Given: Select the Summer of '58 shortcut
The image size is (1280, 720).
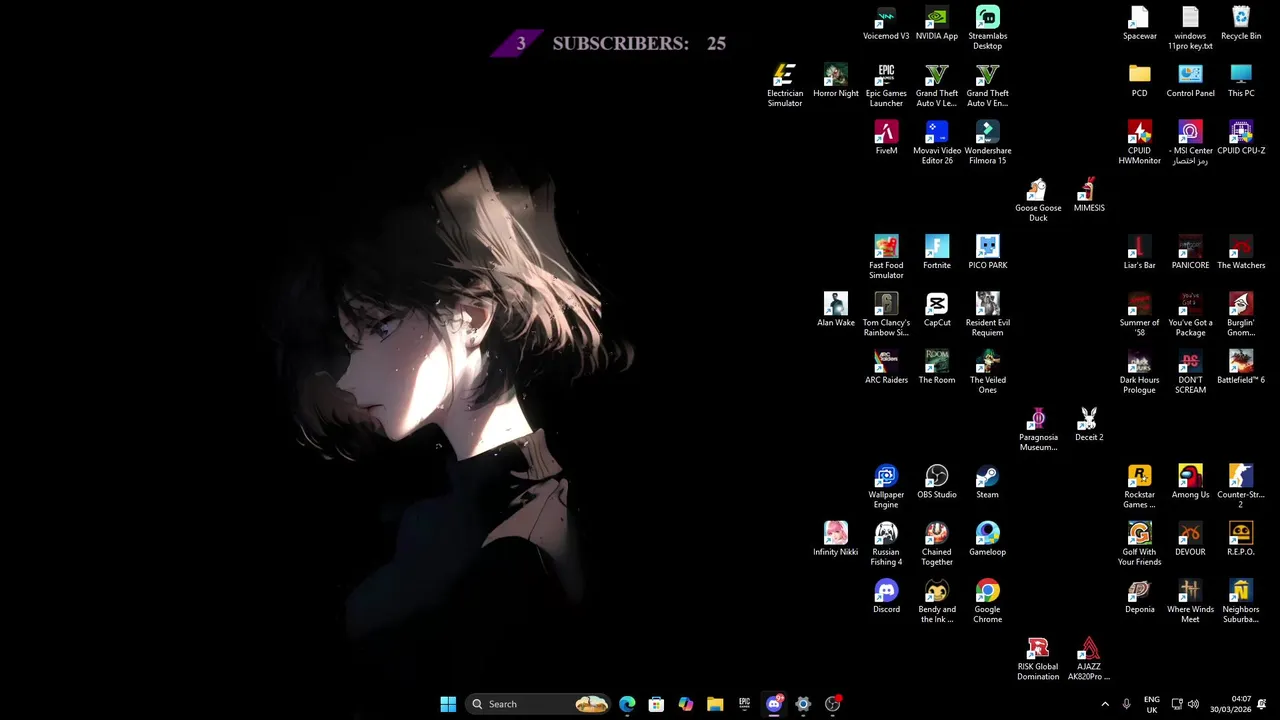Looking at the screenshot, I should (1139, 315).
